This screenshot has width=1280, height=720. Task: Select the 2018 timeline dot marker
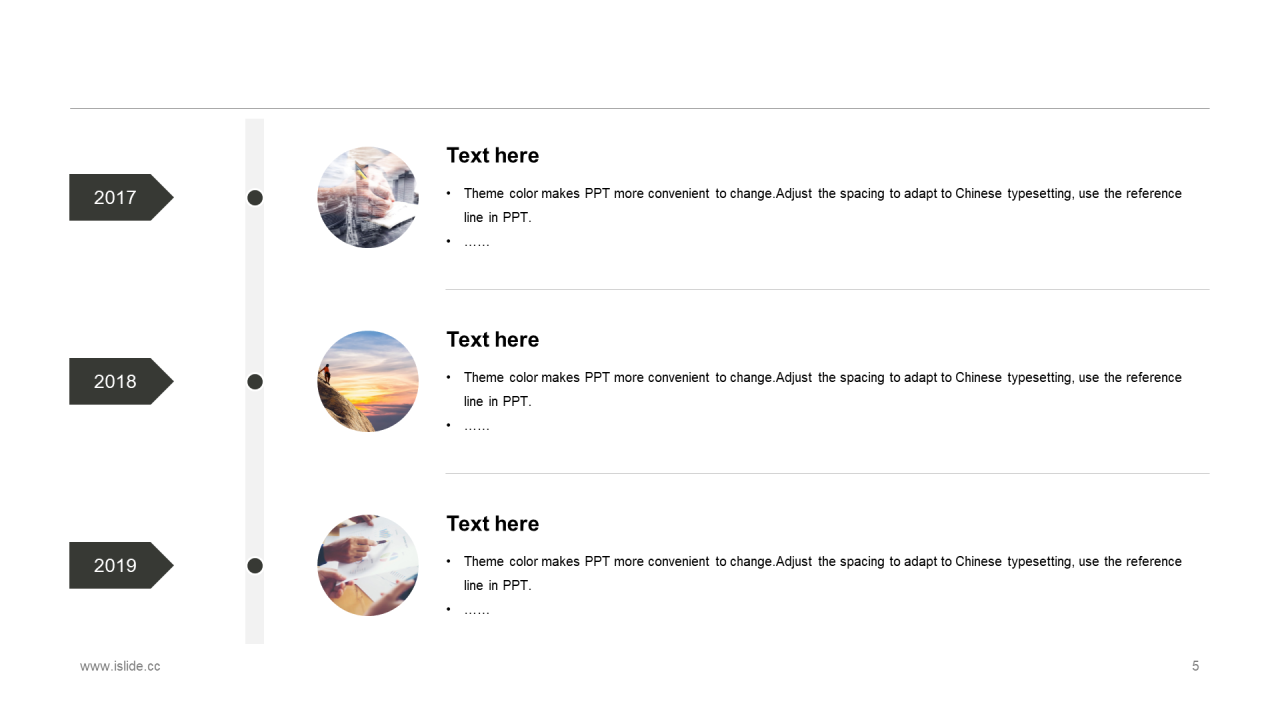(x=255, y=382)
